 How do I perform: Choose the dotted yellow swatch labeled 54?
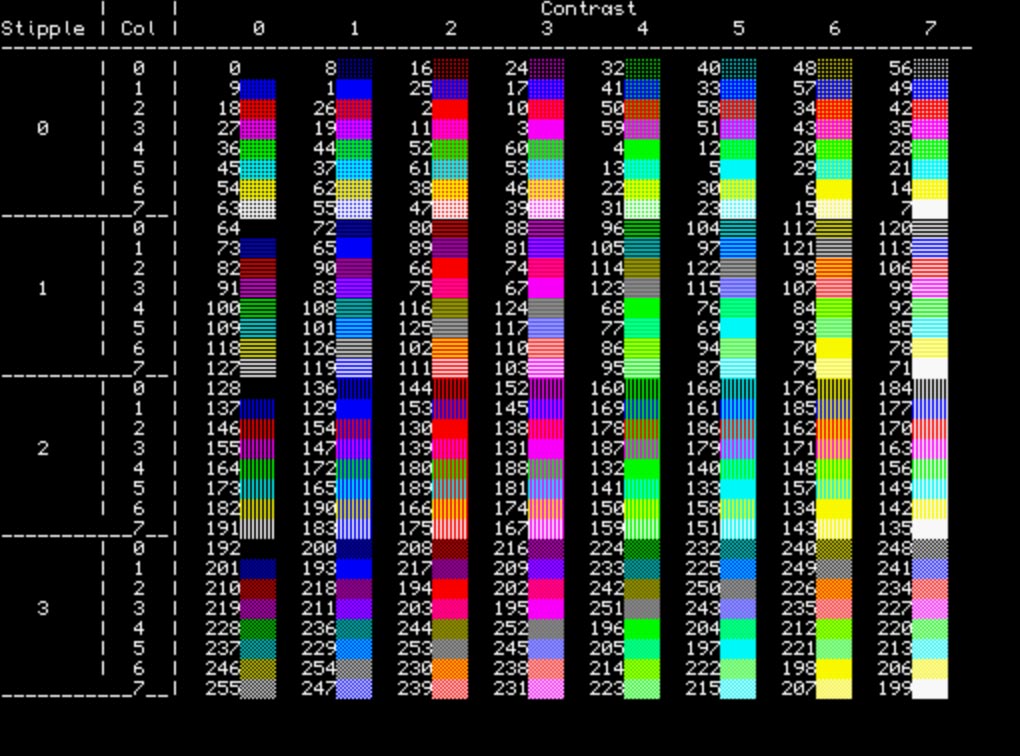tap(258, 189)
